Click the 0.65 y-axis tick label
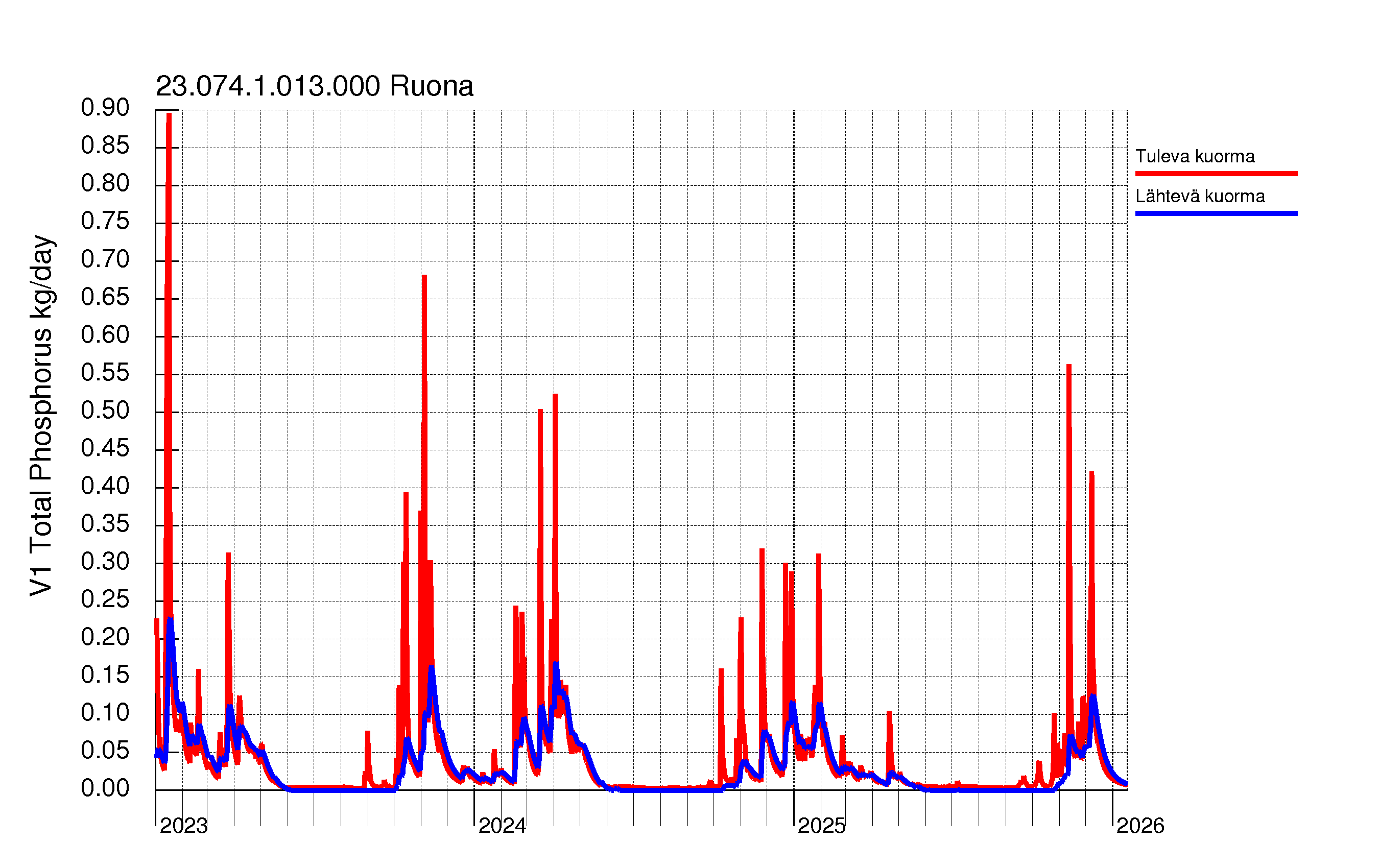The height and width of the screenshot is (868, 1379). point(105,297)
